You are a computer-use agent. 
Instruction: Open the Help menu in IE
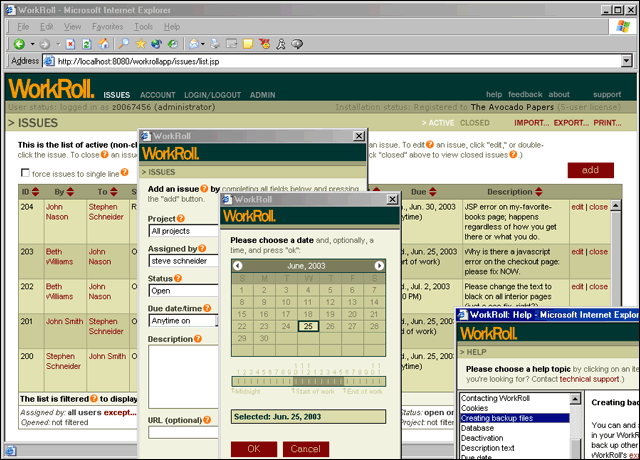(172, 27)
